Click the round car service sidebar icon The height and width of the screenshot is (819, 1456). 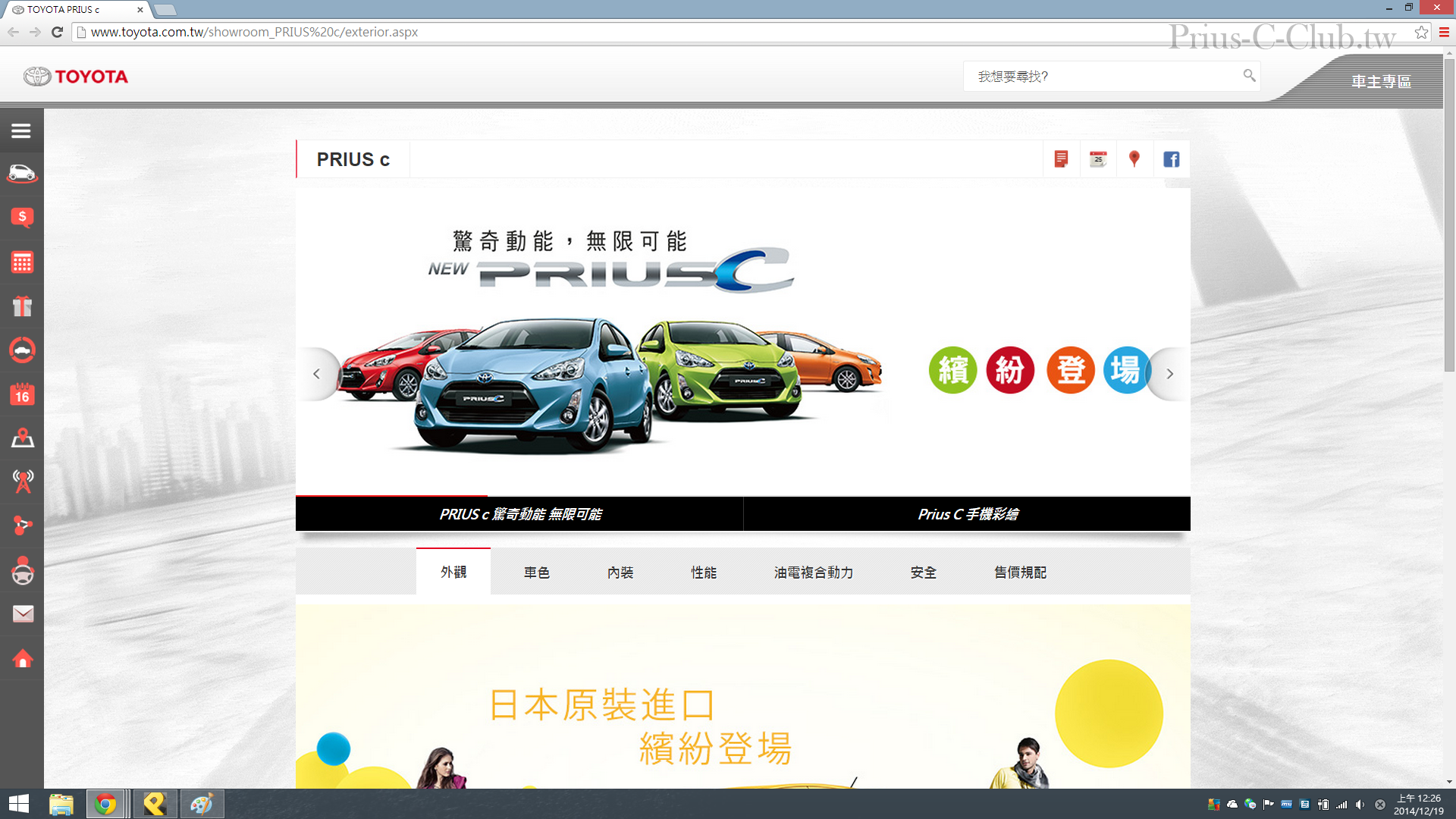22,350
